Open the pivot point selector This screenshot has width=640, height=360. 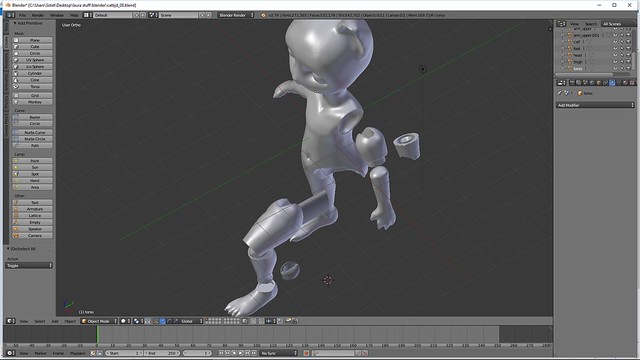click(x=138, y=321)
